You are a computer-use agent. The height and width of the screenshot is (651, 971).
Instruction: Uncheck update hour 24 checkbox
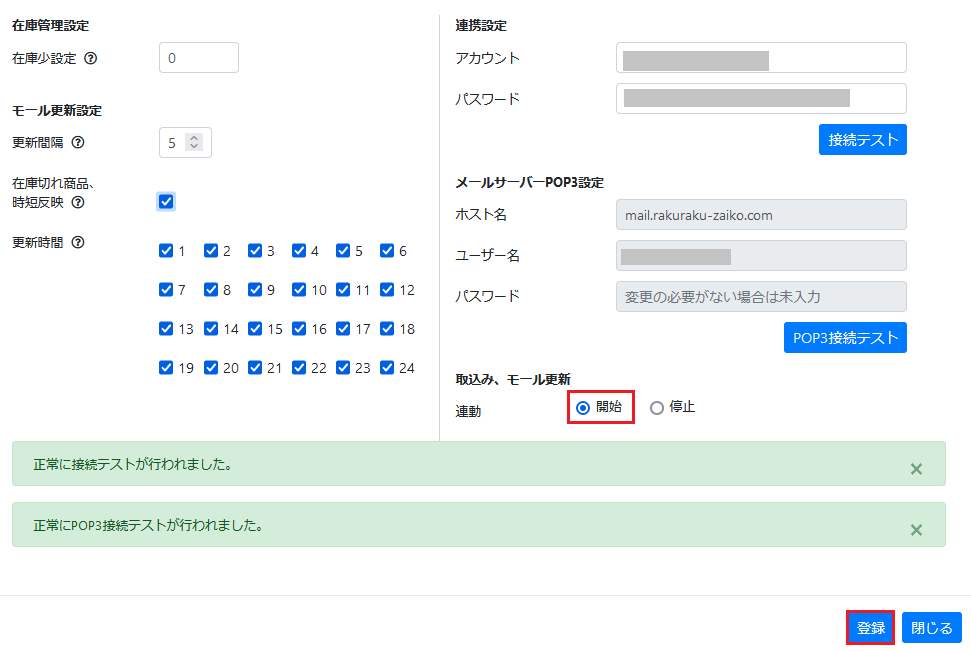pyautogui.click(x=386, y=367)
